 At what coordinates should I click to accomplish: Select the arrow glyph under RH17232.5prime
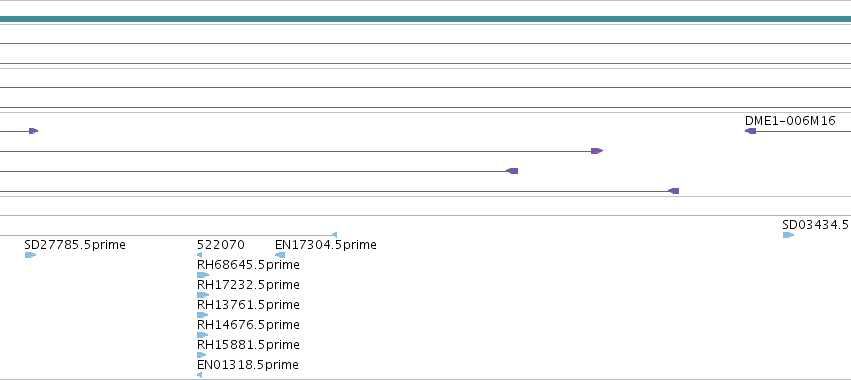[203, 295]
